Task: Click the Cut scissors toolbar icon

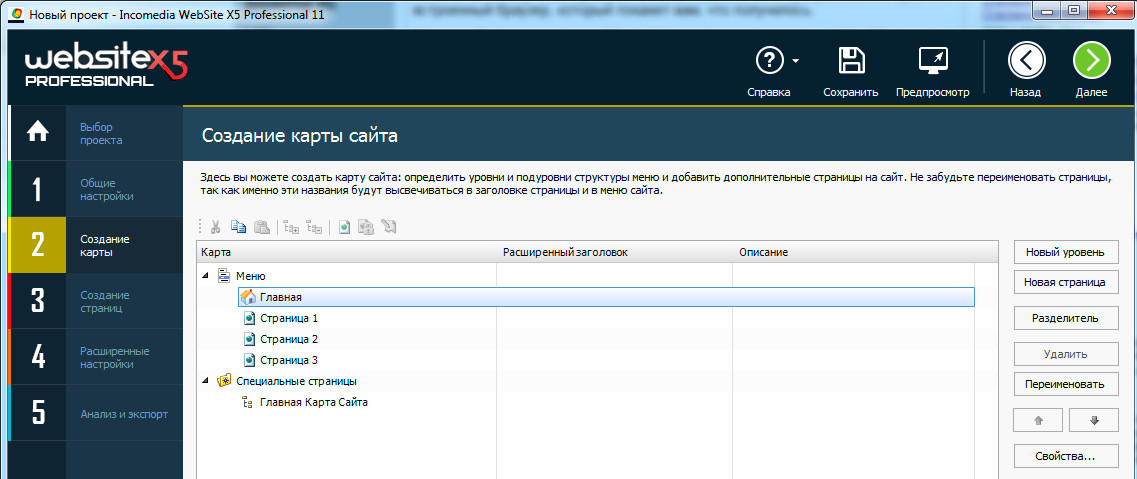Action: (x=215, y=227)
